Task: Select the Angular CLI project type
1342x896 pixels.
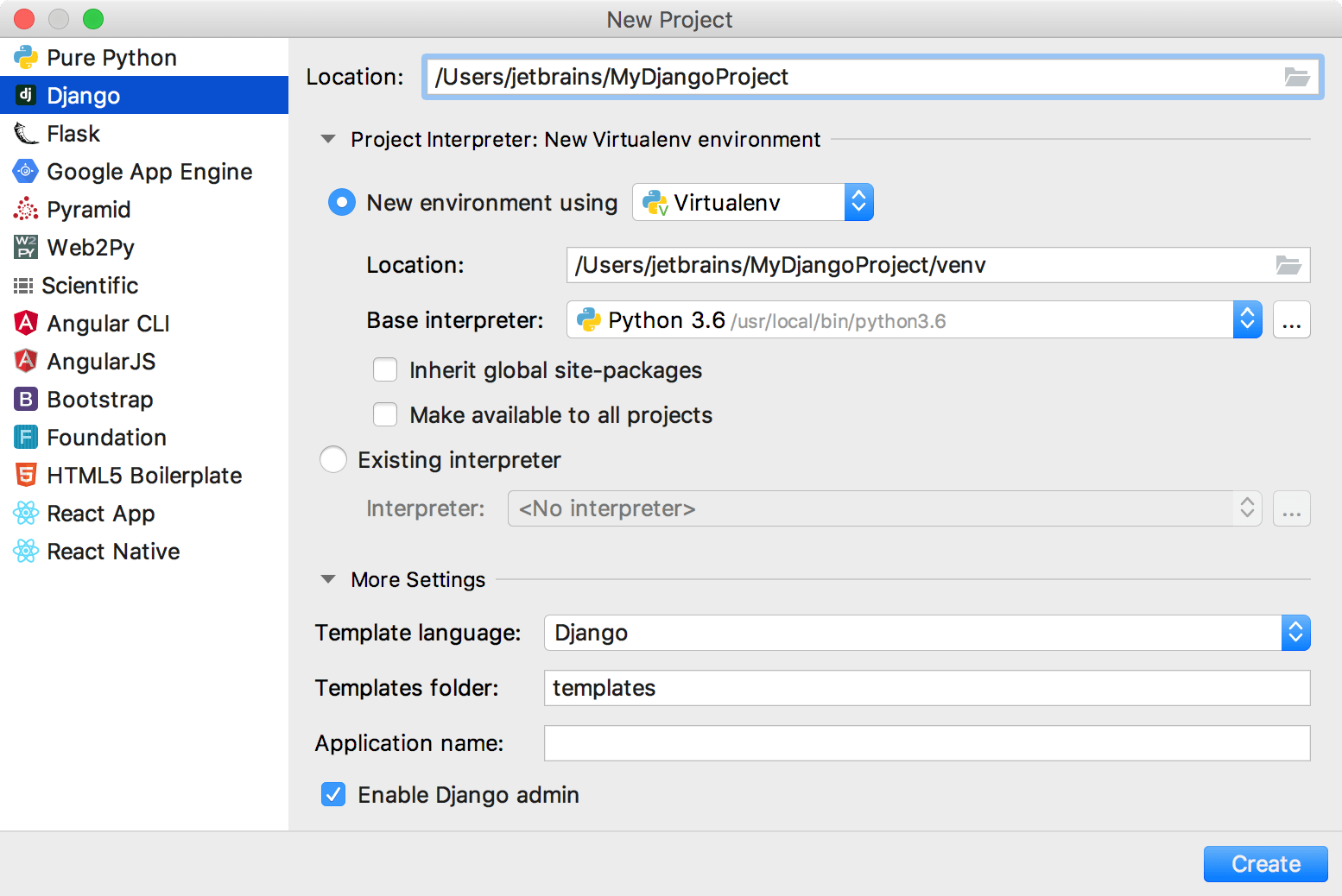Action: coord(108,323)
